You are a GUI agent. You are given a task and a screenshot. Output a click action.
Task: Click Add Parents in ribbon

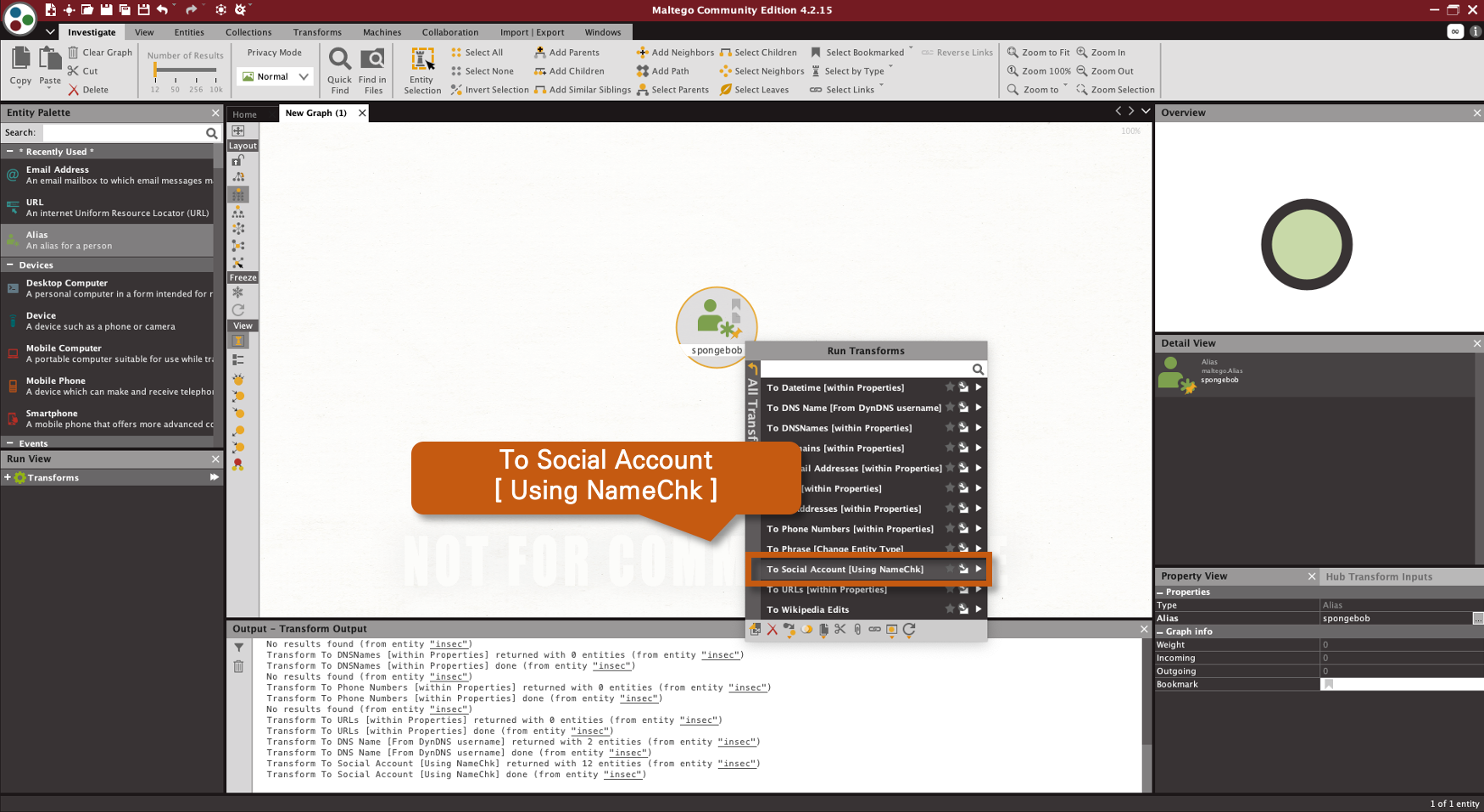566,53
